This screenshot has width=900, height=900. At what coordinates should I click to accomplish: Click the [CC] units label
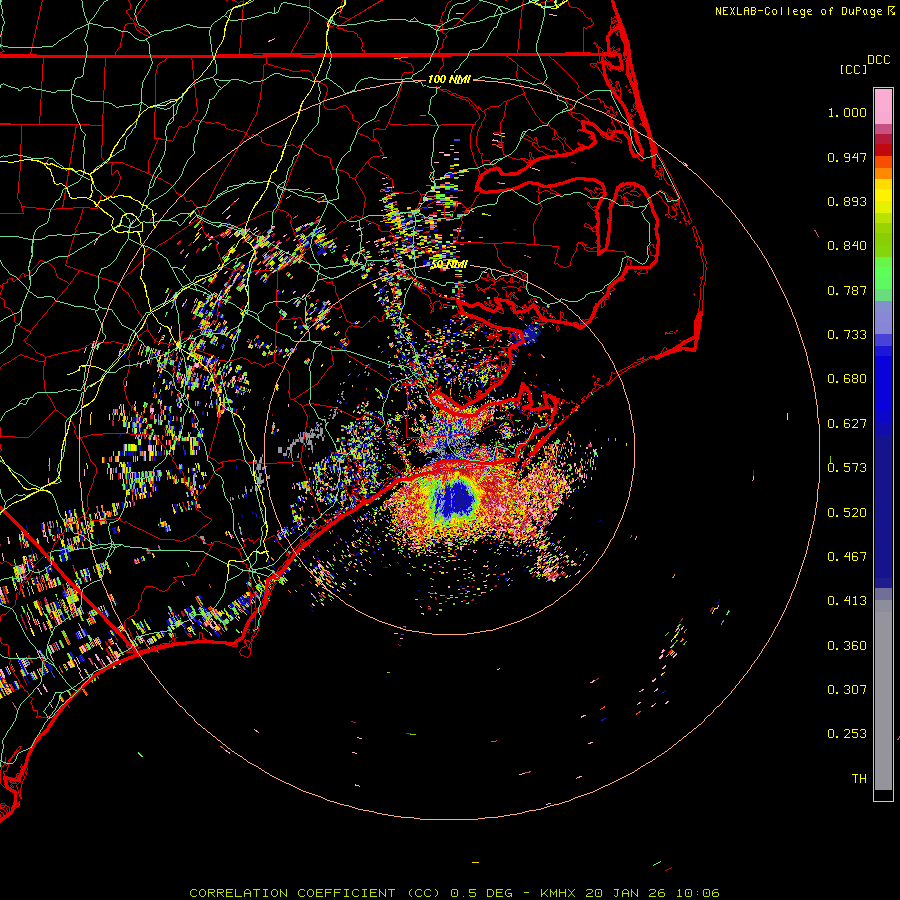tap(853, 69)
